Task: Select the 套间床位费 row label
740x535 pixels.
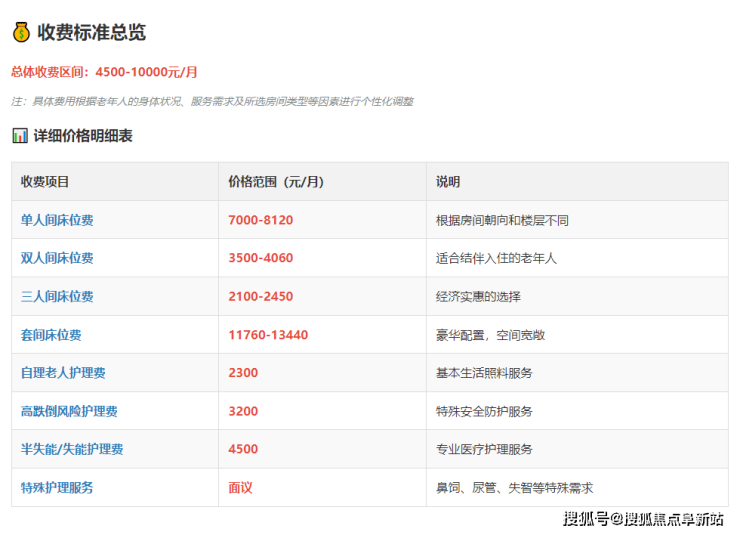Action: [51, 335]
